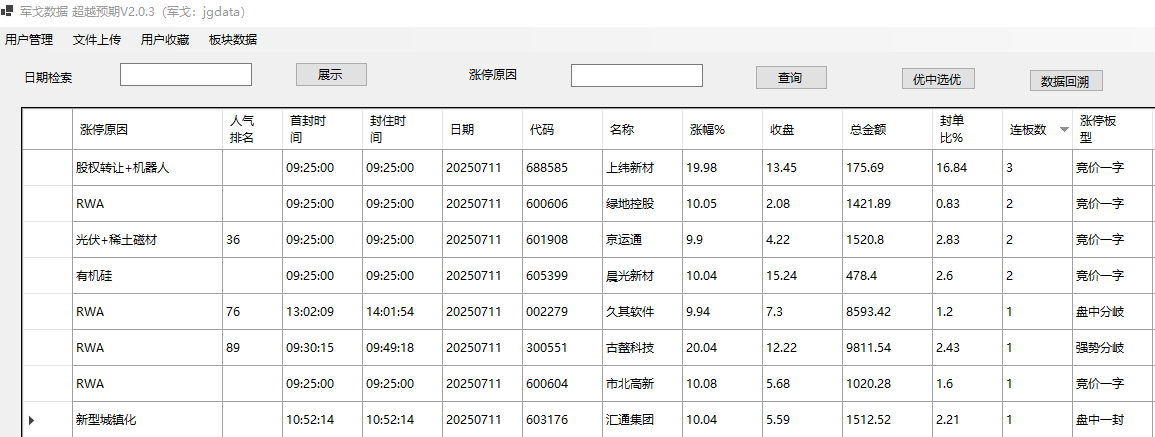
Task: Select sealed time 14:01:54
Action: 402,312
